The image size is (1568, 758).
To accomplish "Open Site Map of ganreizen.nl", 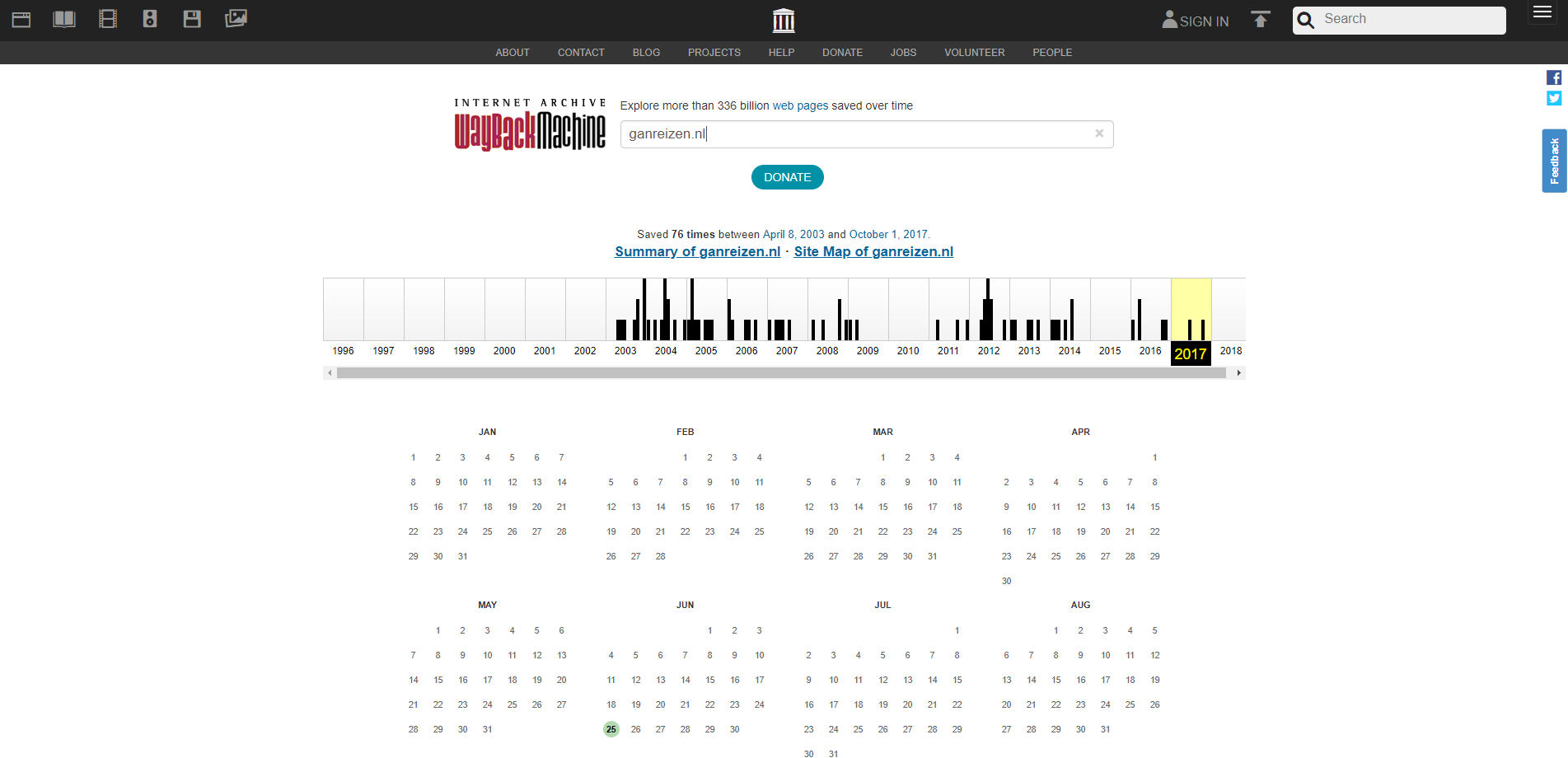I will click(873, 252).
